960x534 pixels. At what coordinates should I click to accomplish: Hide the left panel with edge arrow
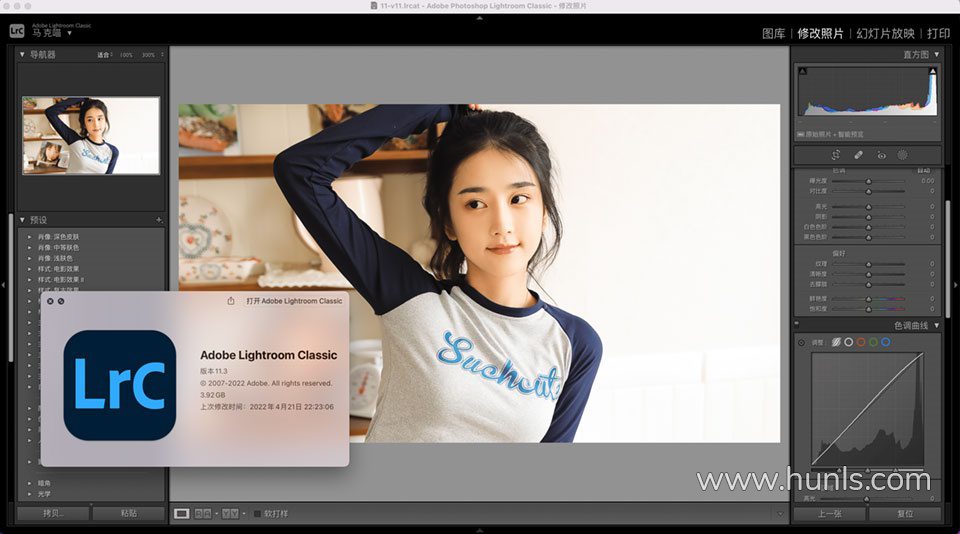3,285
